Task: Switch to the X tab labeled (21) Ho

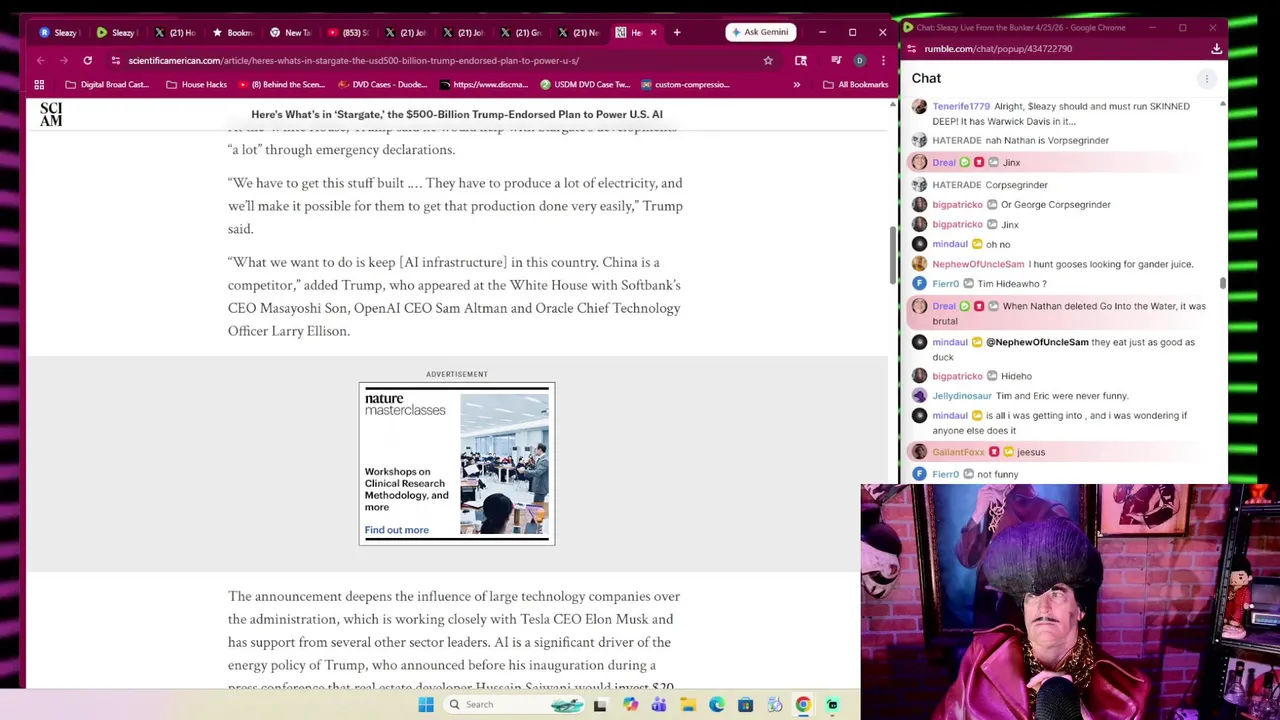Action: [x=175, y=32]
